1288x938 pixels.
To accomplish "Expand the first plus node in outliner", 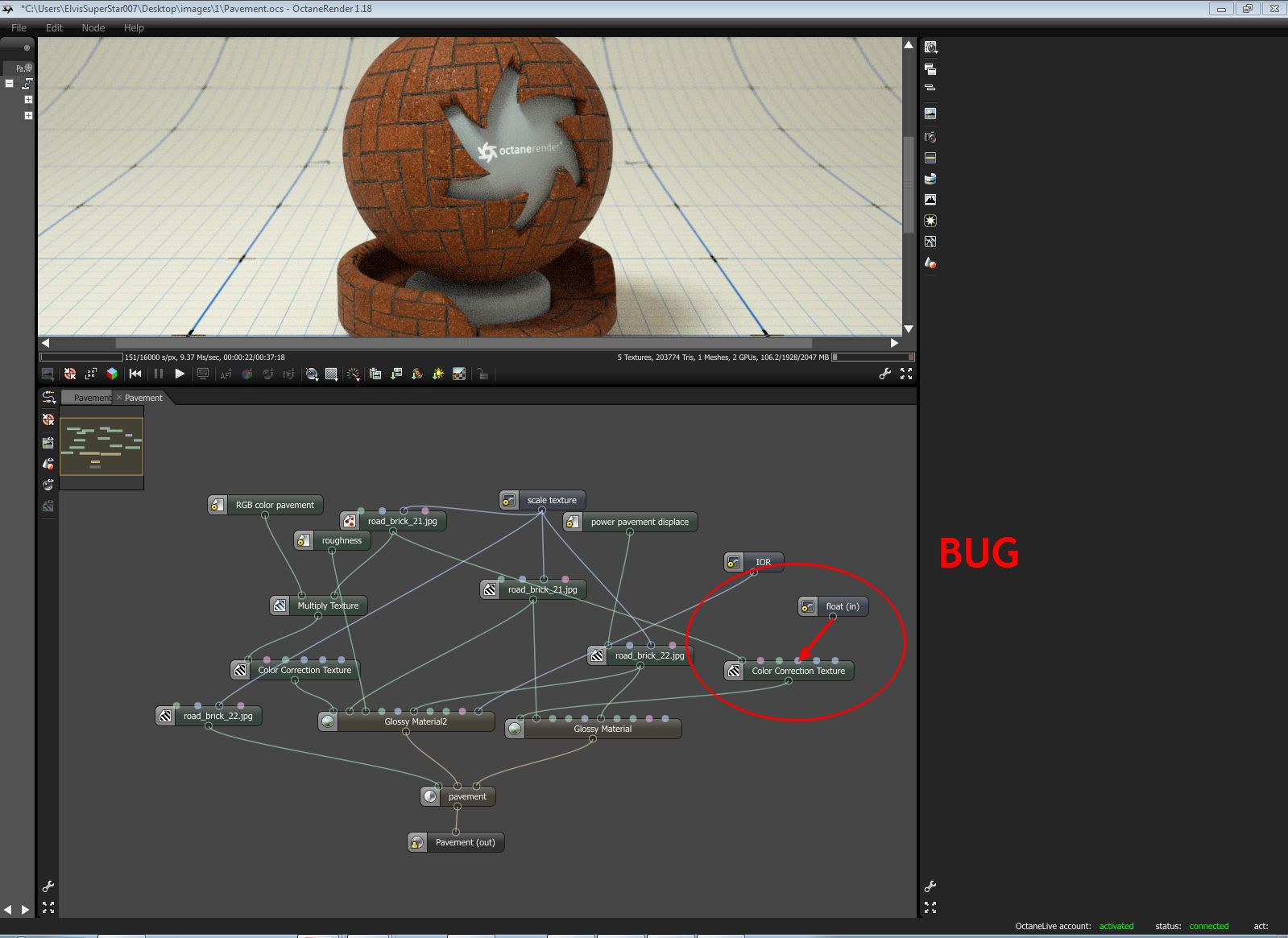I will [28, 100].
